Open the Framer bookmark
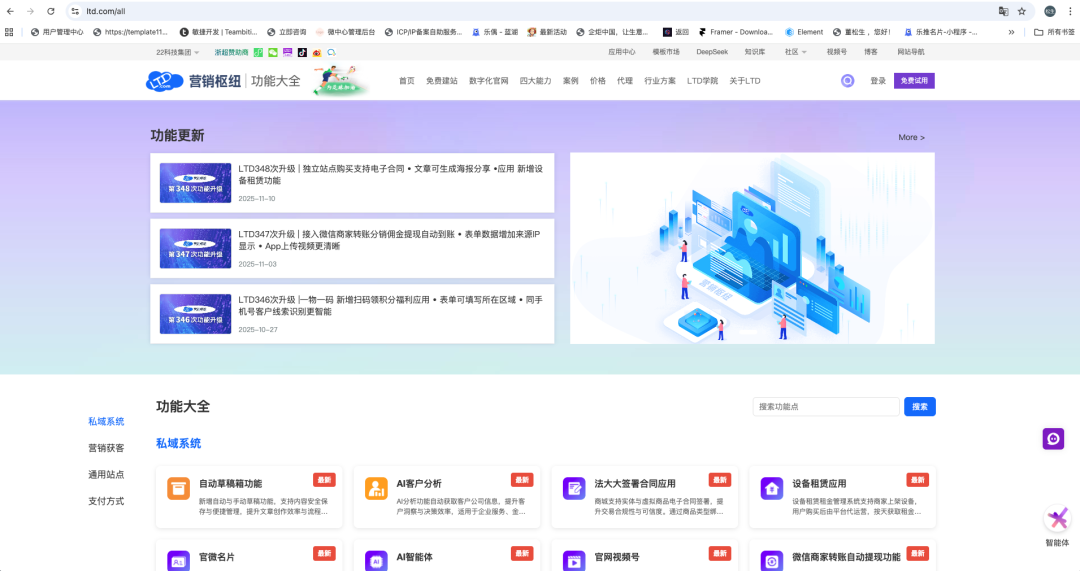Screen dimensions: 1080x571 (x=736, y=32)
